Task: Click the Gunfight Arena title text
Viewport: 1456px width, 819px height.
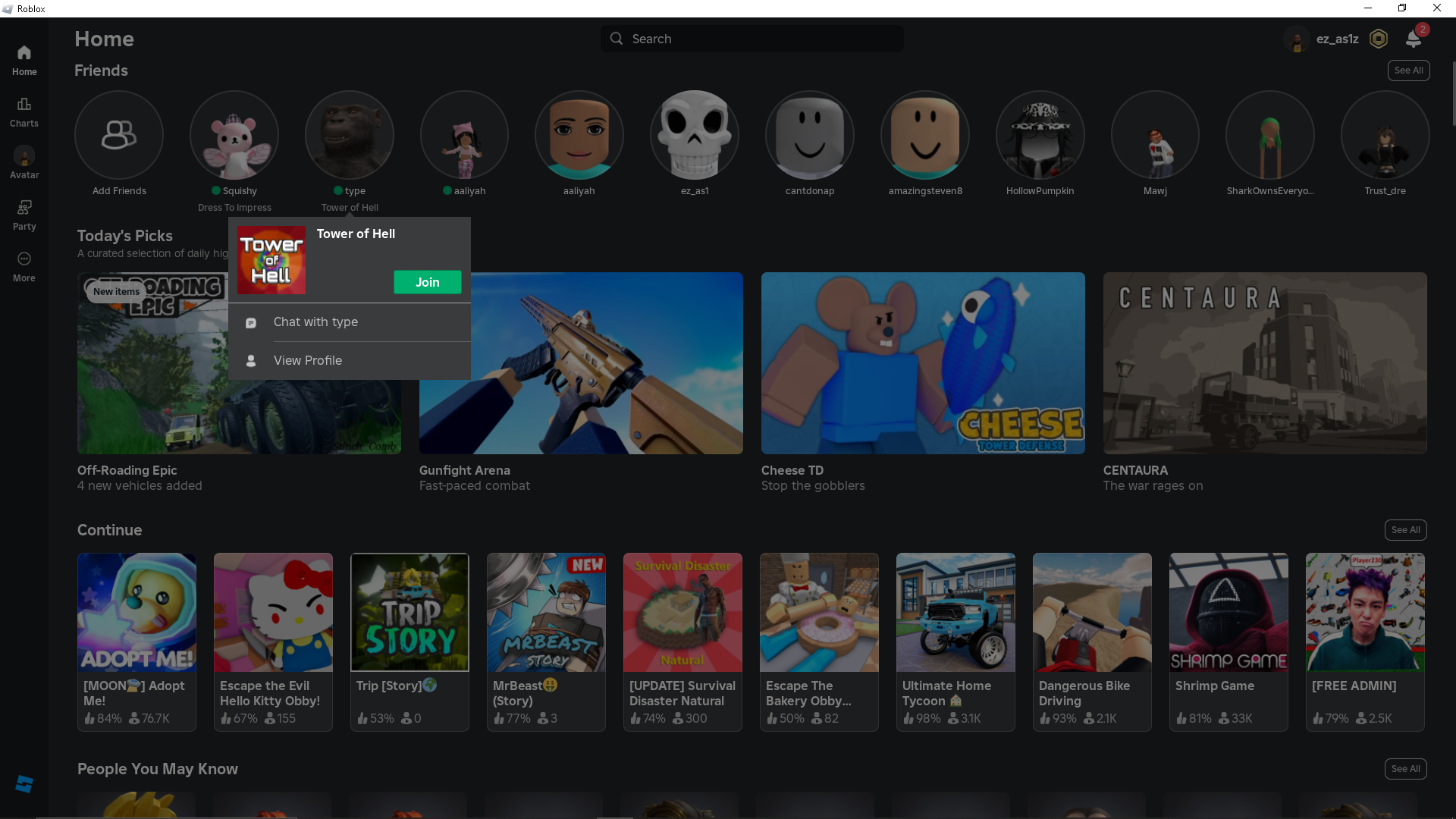Action: 465,470
